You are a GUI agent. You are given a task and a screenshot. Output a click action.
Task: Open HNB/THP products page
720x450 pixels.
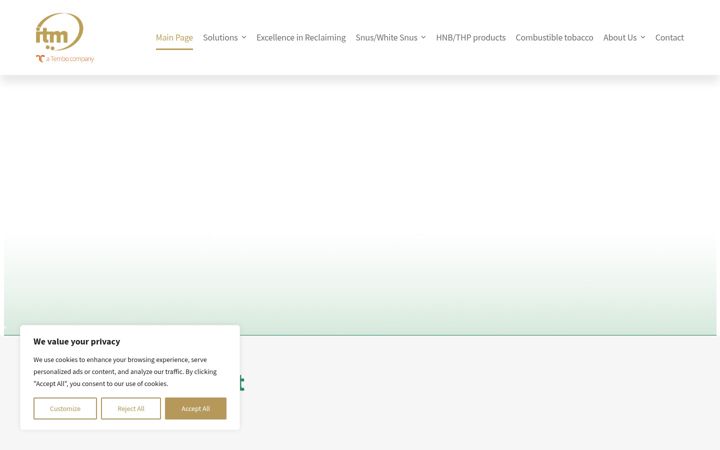(471, 37)
